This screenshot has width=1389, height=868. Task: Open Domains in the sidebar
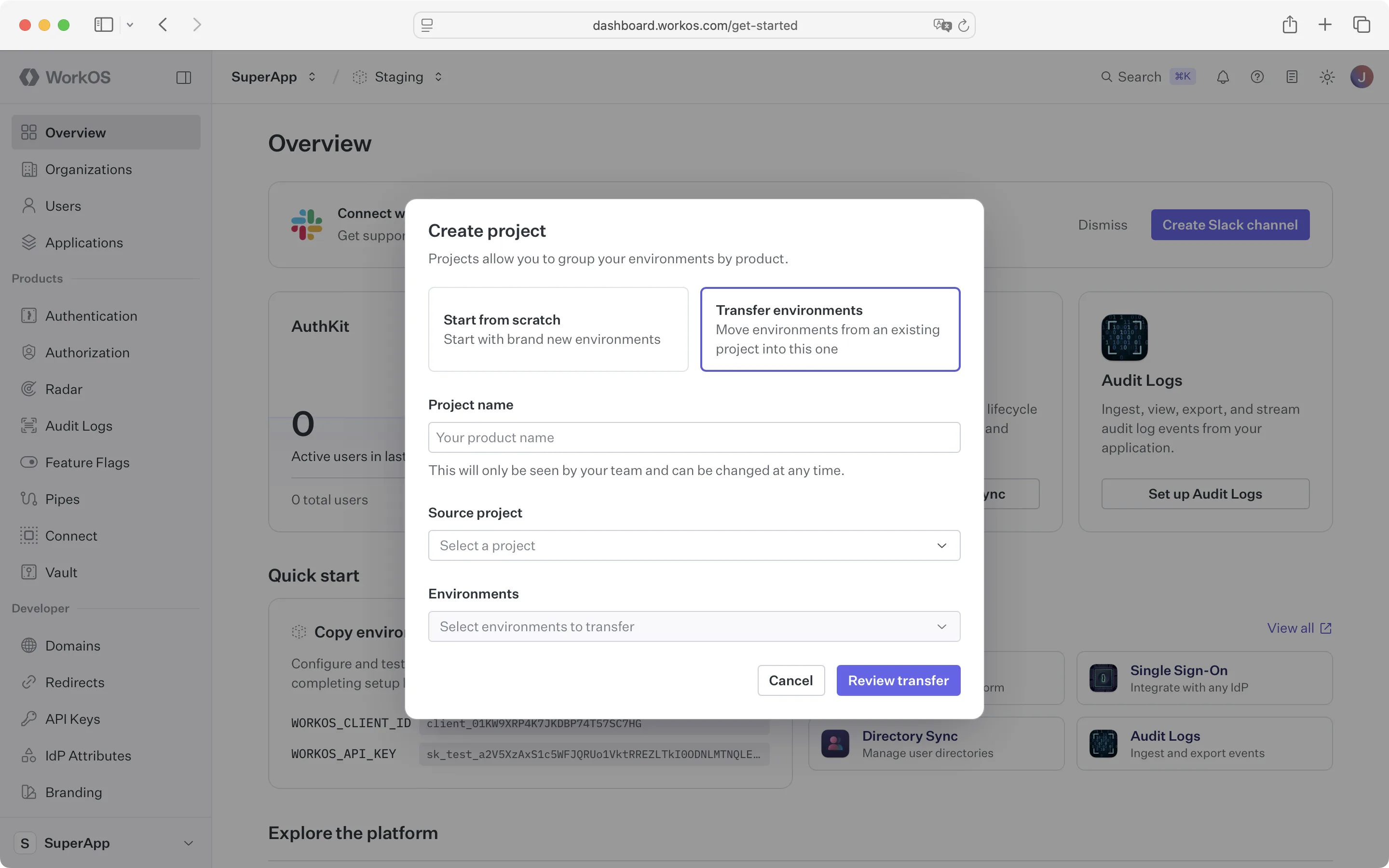click(x=106, y=645)
